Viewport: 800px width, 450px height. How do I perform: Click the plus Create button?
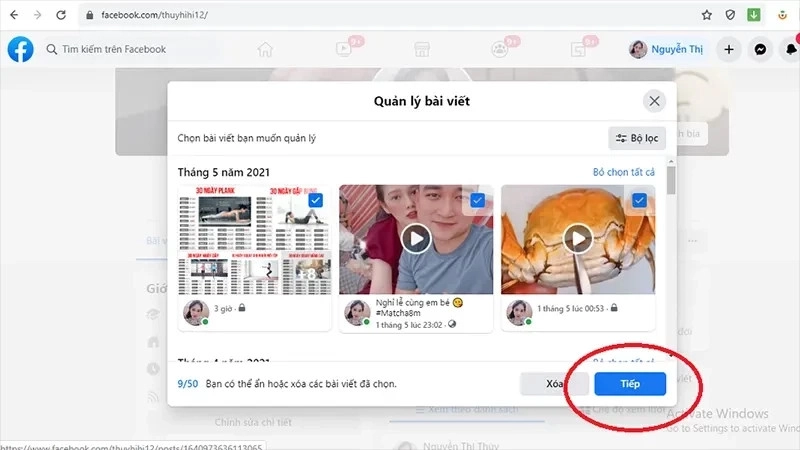pos(729,49)
